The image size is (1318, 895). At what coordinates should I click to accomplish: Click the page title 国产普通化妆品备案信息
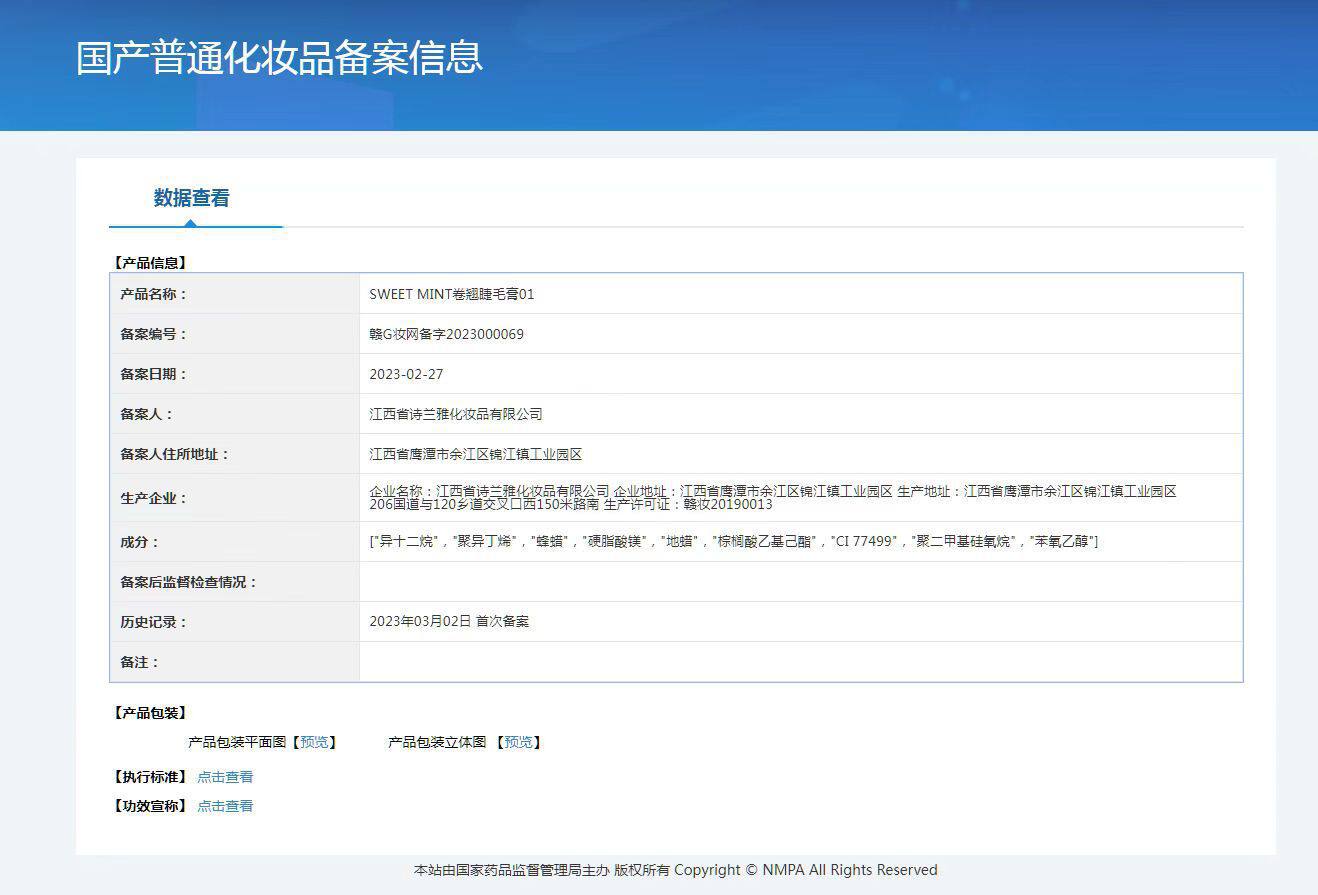[280, 57]
